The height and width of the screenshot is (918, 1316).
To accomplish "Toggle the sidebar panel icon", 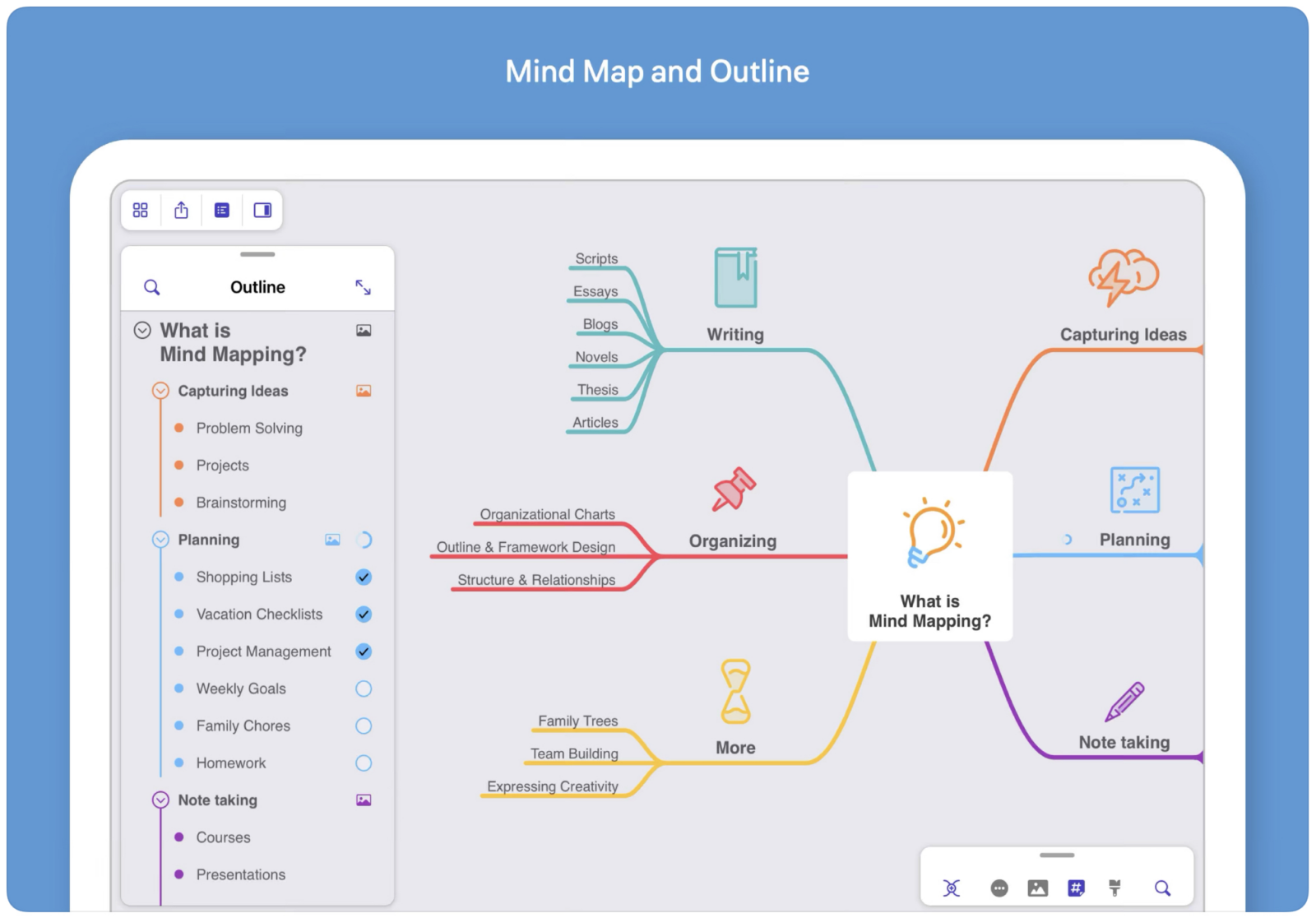I will tap(262, 211).
